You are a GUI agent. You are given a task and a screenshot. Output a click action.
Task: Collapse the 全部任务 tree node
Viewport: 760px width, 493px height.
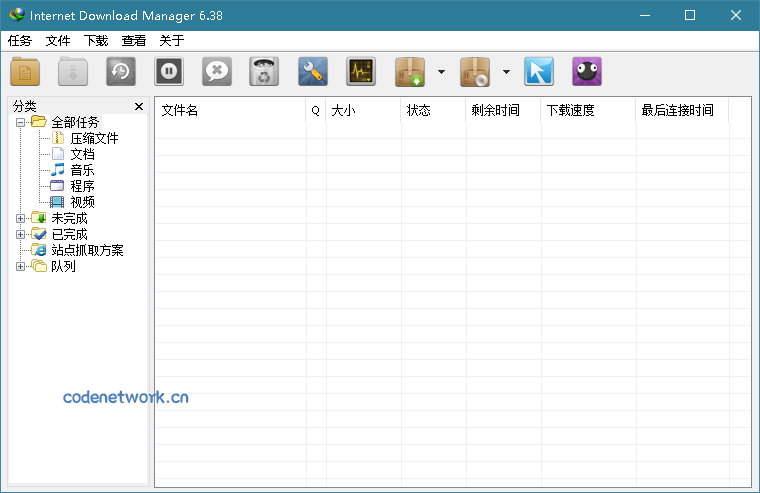point(21,122)
